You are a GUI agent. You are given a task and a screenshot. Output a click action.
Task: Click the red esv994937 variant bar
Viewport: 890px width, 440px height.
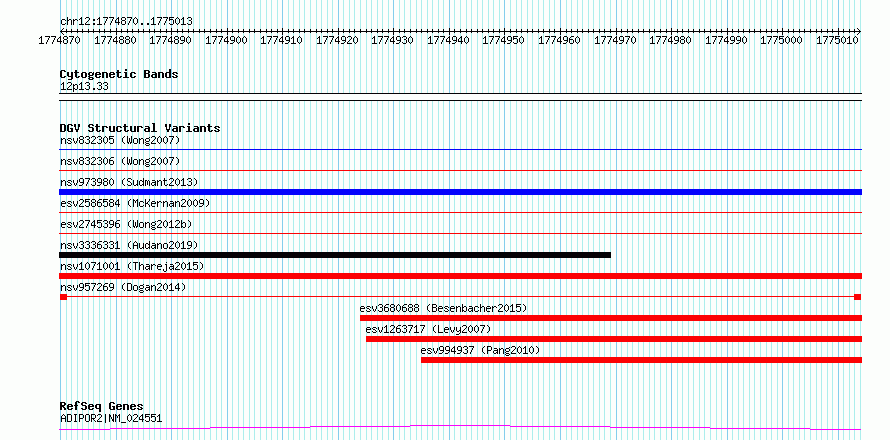pos(641,360)
